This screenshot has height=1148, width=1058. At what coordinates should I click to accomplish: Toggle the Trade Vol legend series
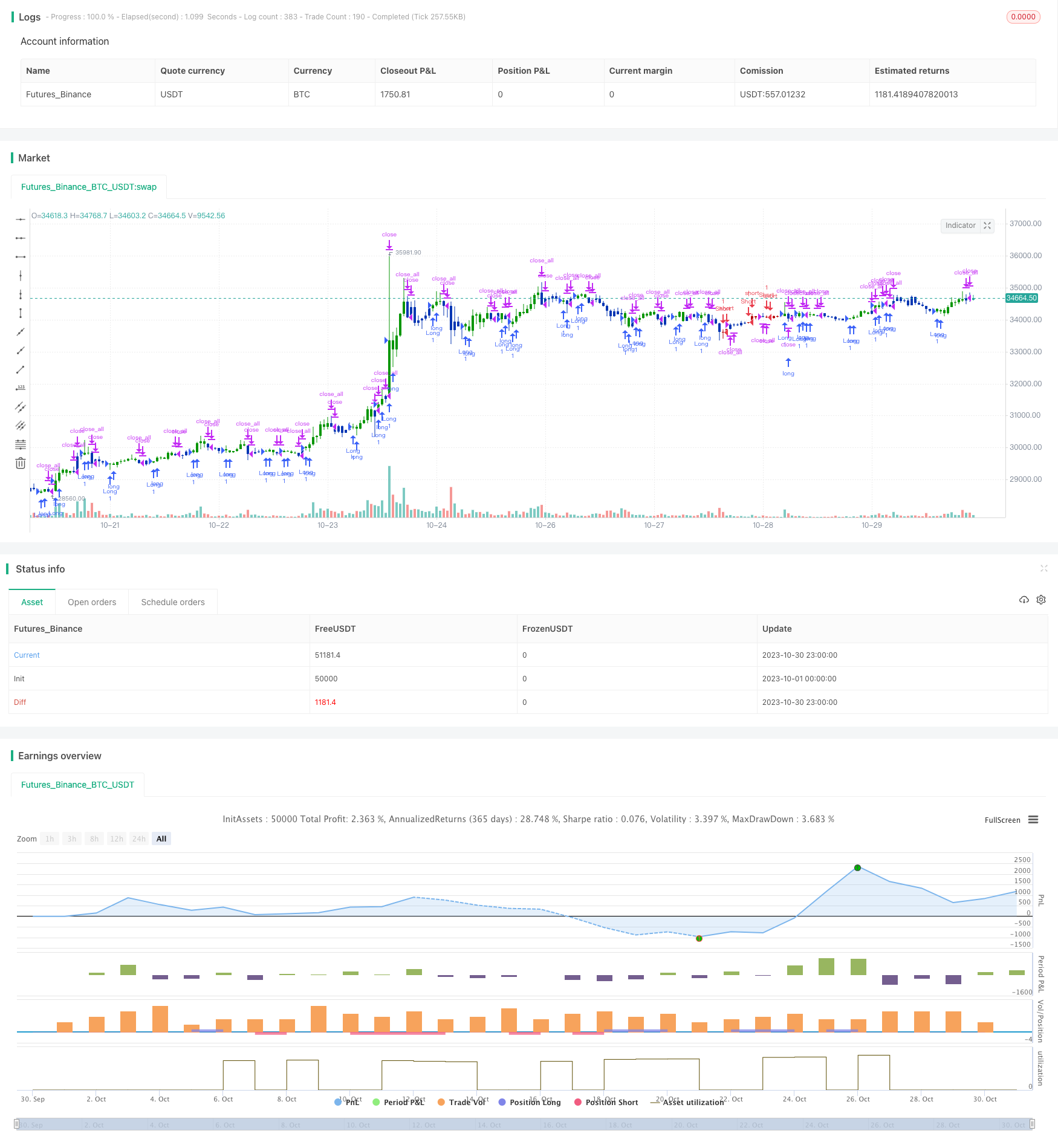click(x=462, y=1102)
